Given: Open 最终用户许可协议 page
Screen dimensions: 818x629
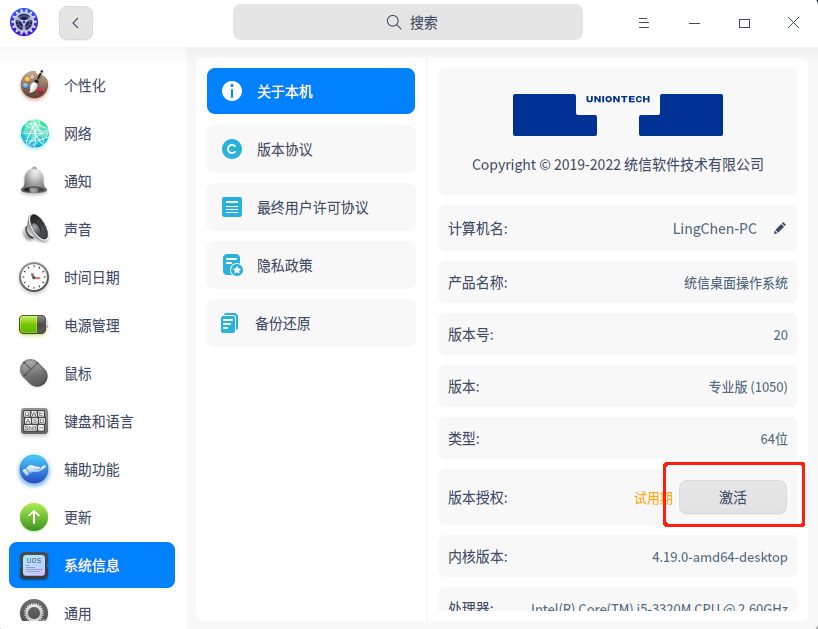Looking at the screenshot, I should (x=311, y=207).
